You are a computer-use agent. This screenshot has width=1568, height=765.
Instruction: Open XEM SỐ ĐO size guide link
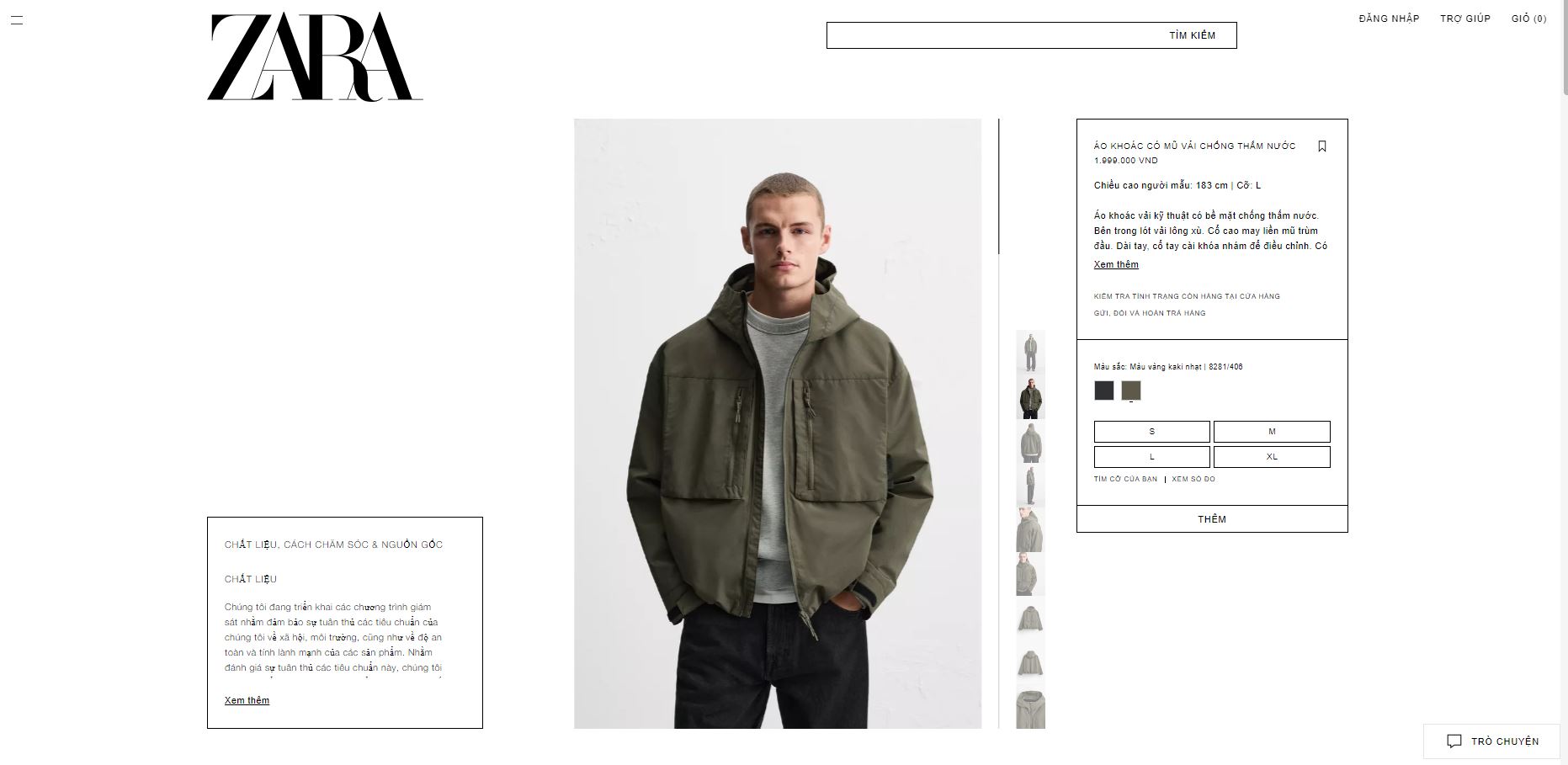(1193, 479)
